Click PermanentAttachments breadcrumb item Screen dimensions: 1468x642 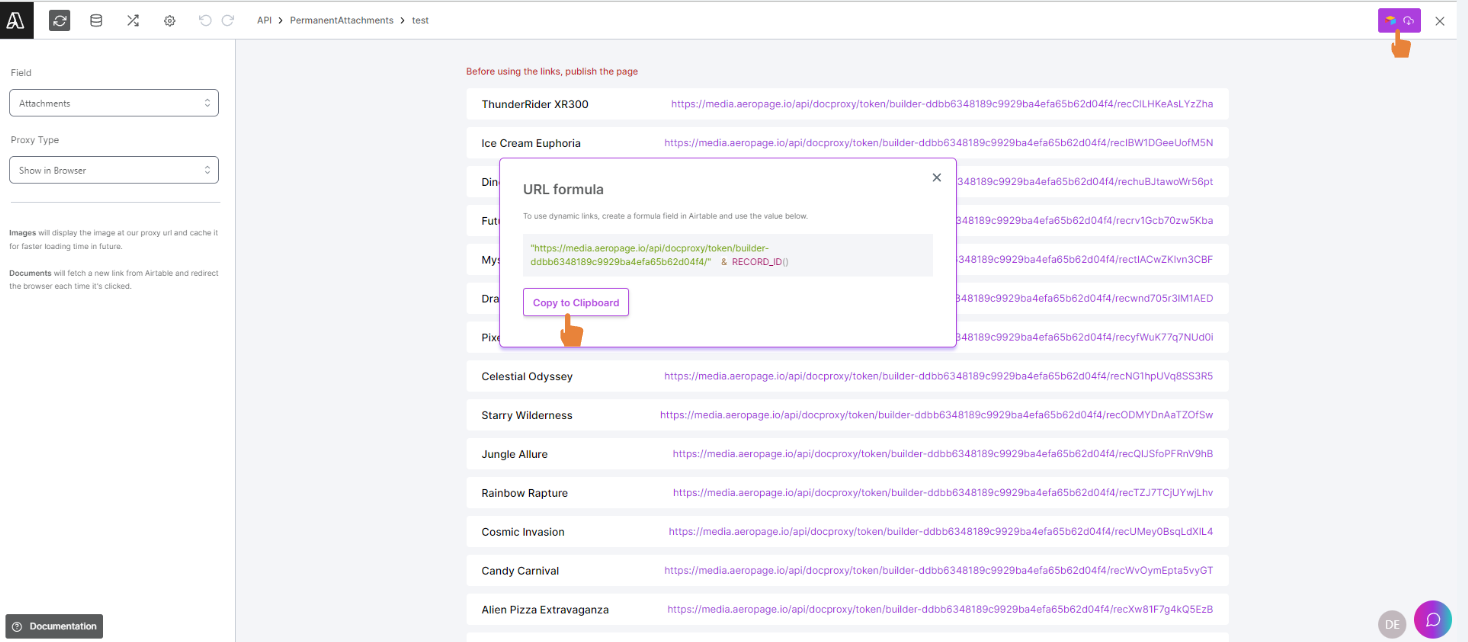342,20
